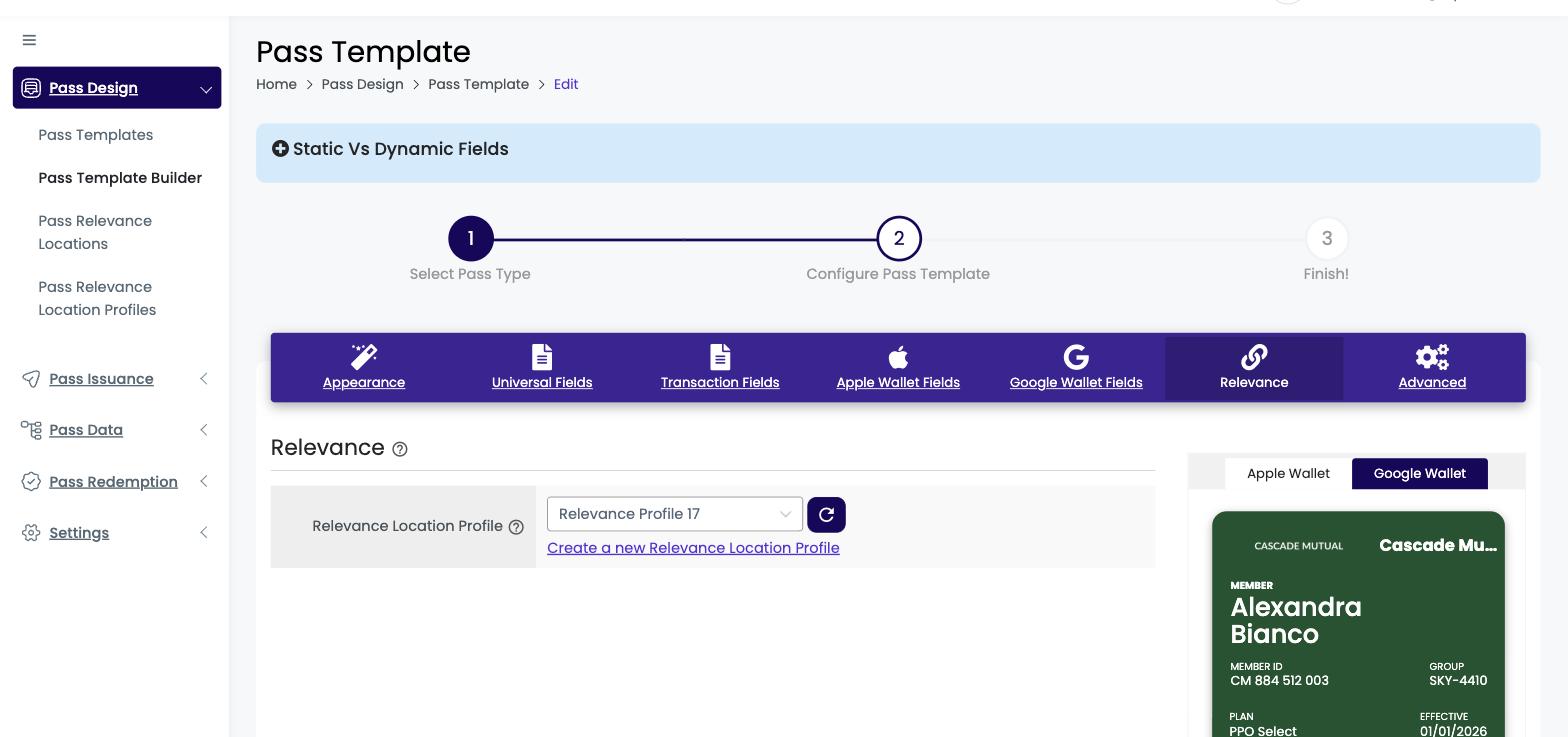Switch to the Google Wallet preview tab
The height and width of the screenshot is (737, 1568).
point(1420,473)
